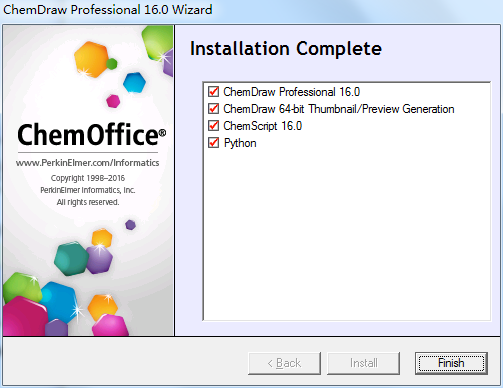Click the ChemOffice logo text
The width and height of the screenshot is (503, 388).
pyautogui.click(x=91, y=134)
